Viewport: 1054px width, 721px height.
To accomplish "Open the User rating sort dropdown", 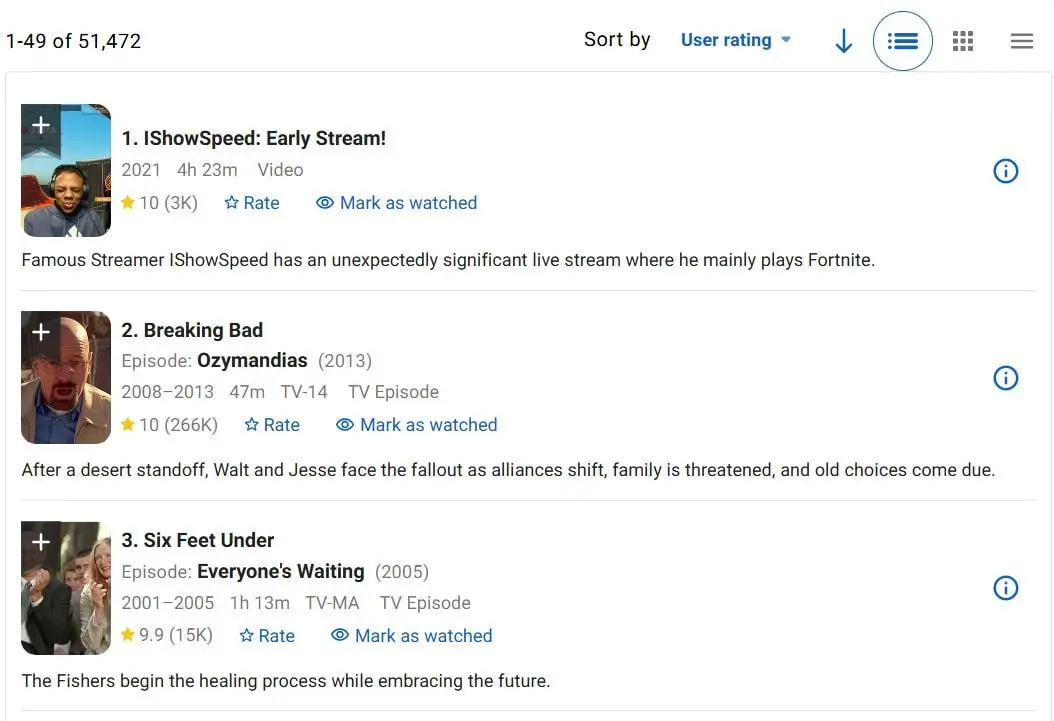I will click(735, 40).
